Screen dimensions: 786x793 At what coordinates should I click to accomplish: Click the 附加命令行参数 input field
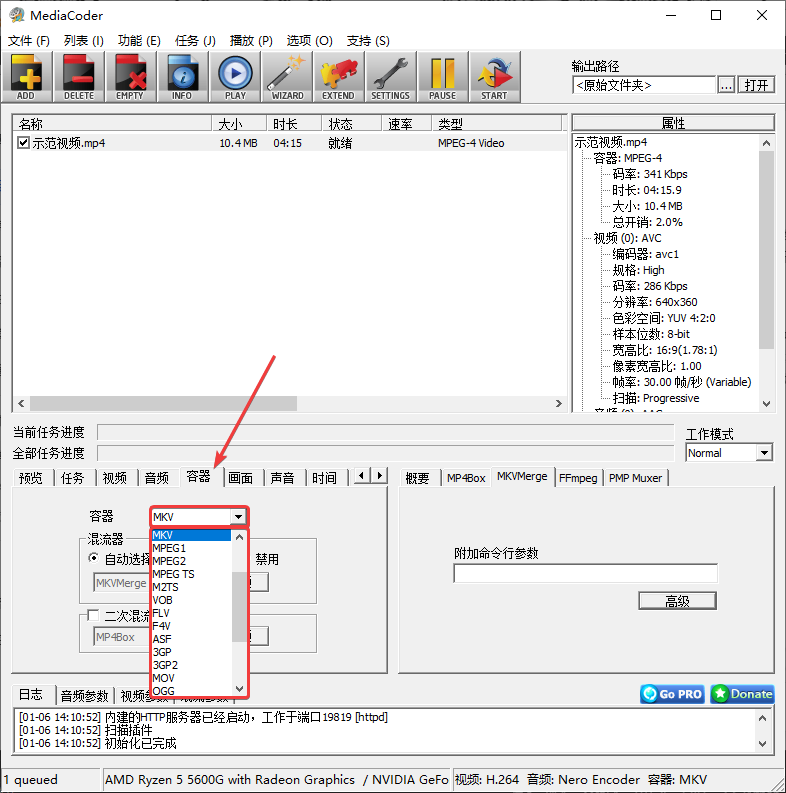[585, 574]
